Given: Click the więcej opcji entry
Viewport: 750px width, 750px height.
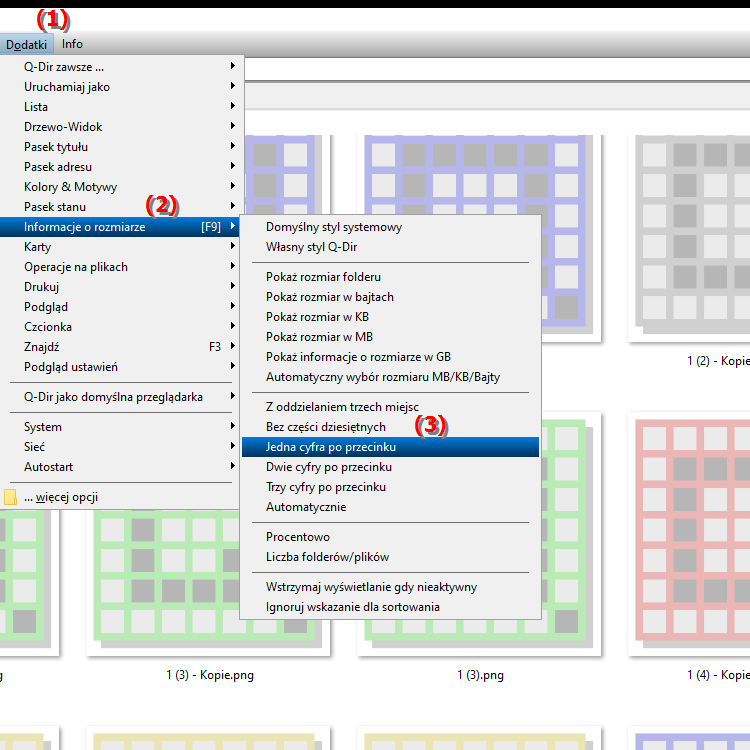Looking at the screenshot, I should coord(121,497).
